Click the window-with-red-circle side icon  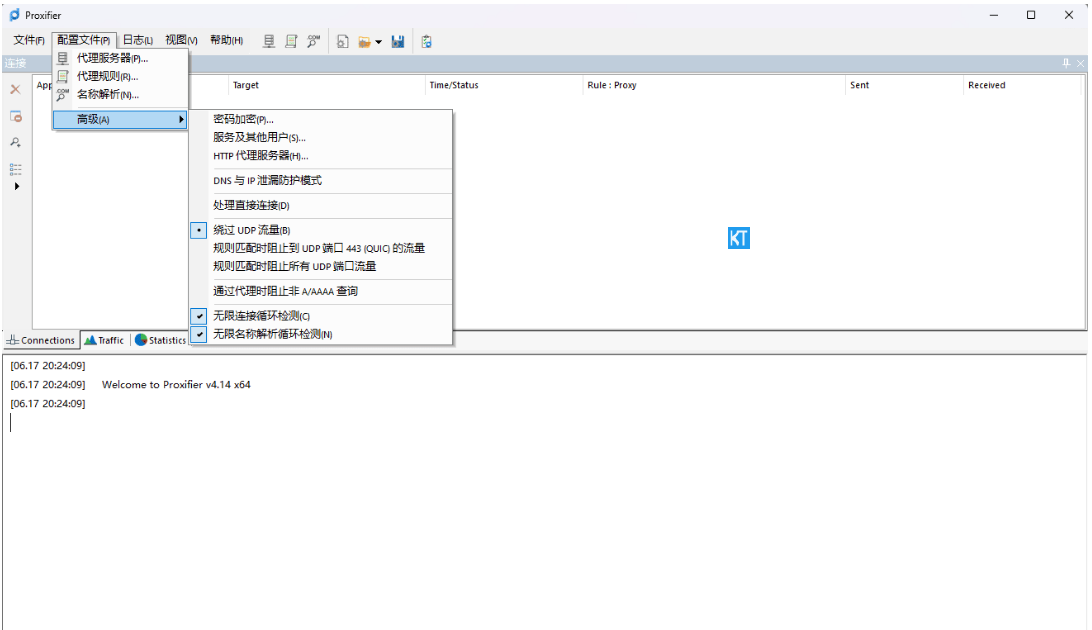(x=15, y=116)
